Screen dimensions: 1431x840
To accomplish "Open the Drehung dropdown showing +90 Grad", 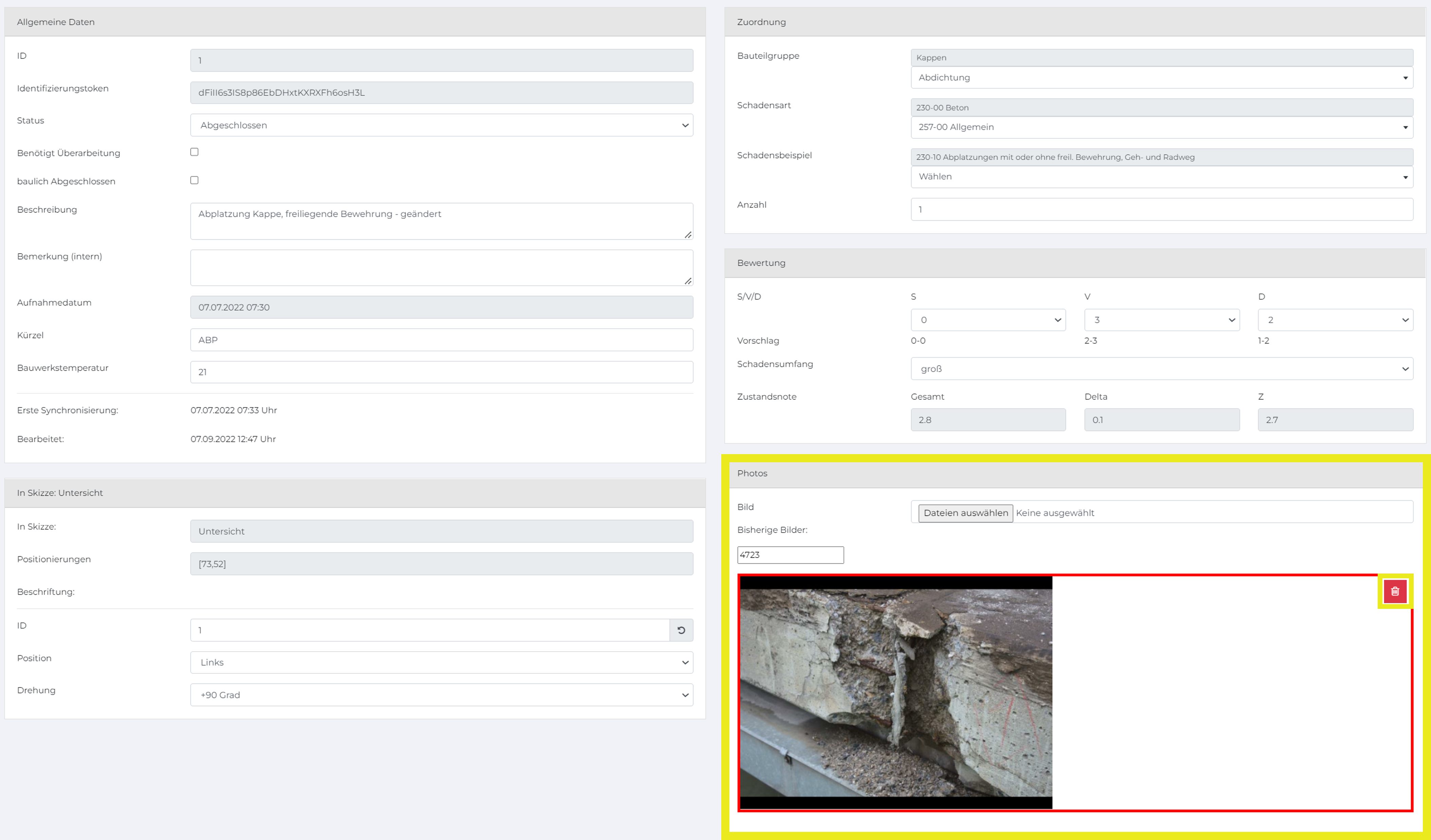I will pos(441,695).
